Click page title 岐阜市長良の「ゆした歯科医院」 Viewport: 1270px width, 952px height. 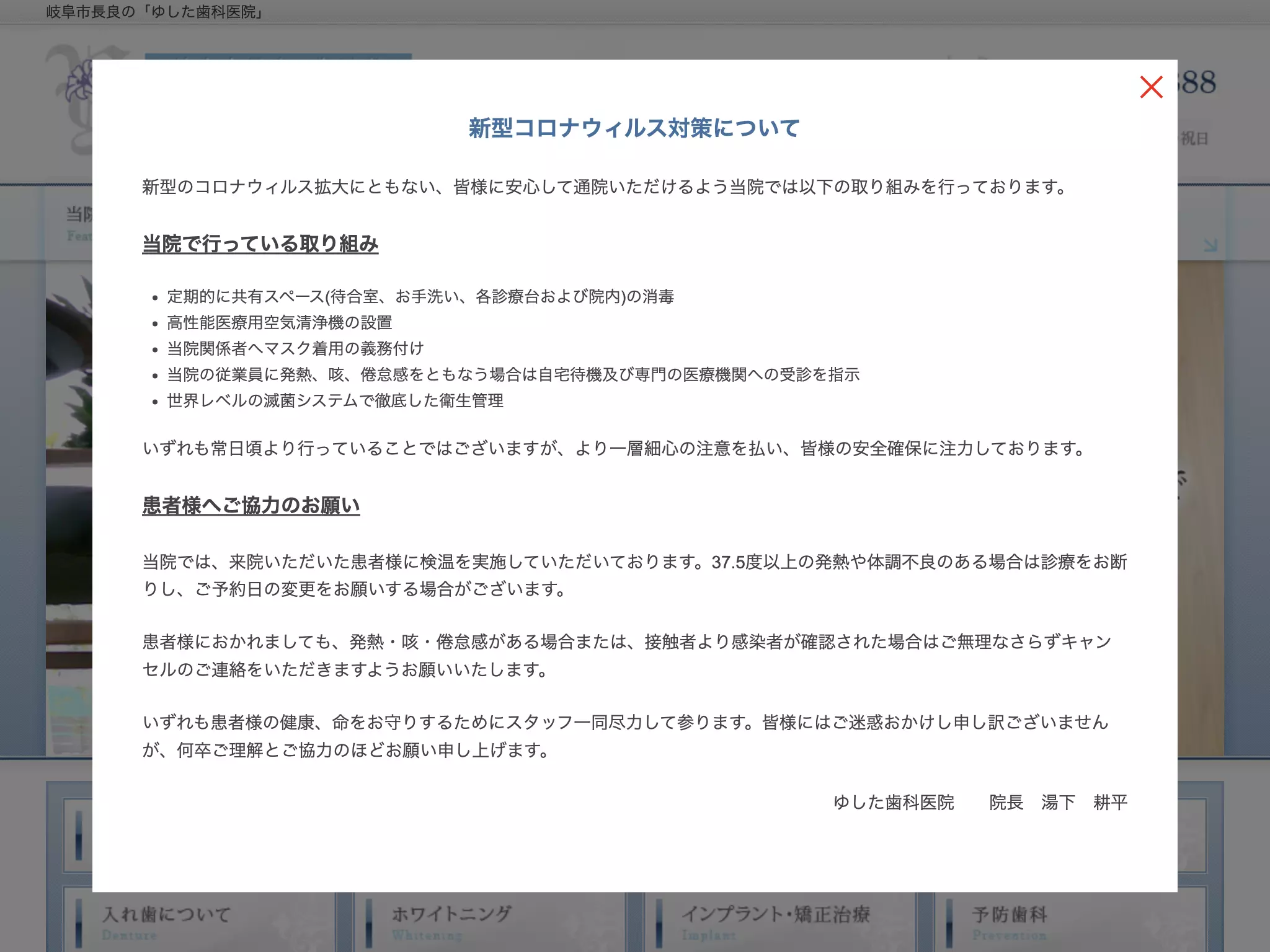click(155, 12)
